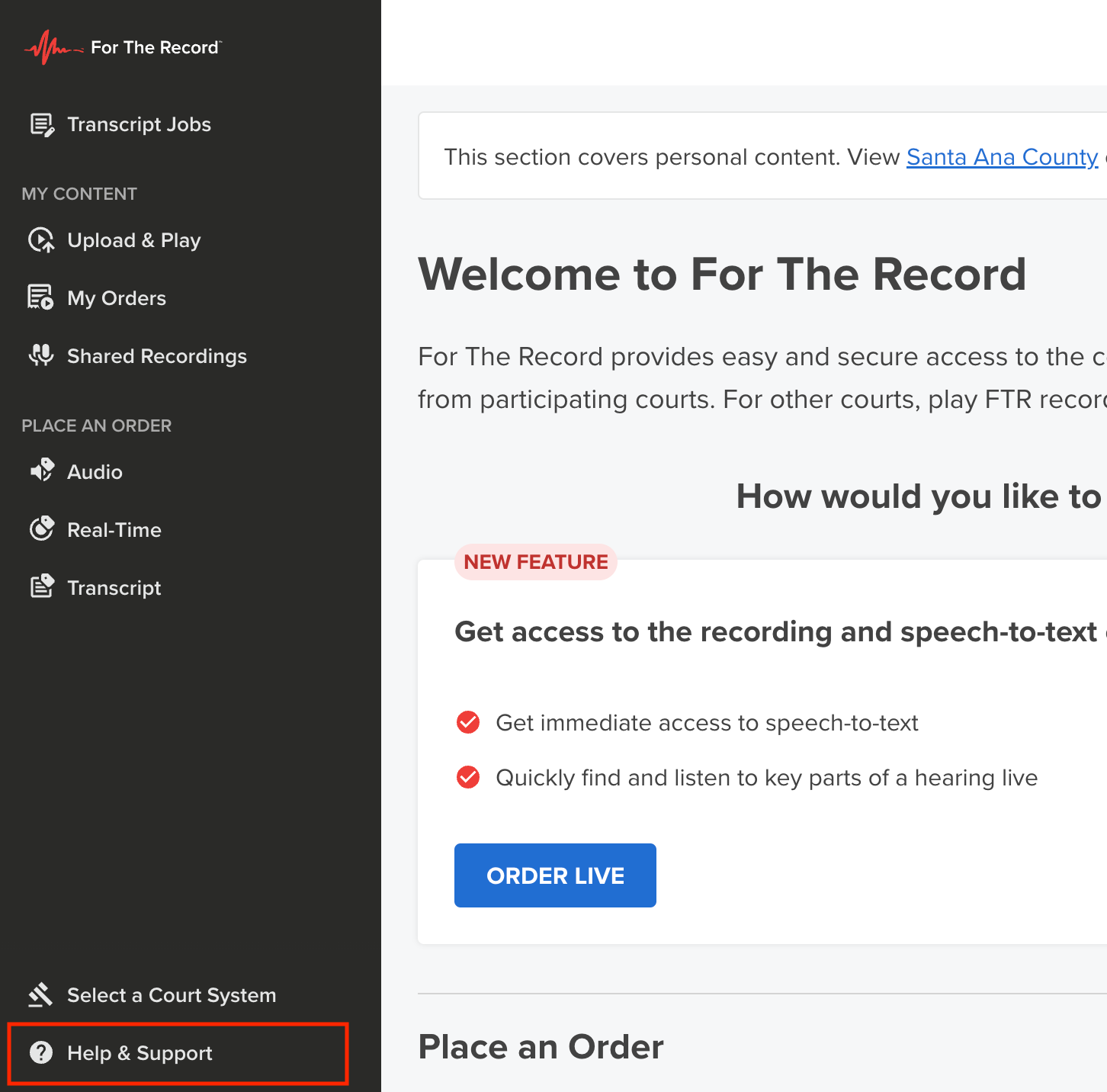Click the My Orders list icon
Image resolution: width=1107 pixels, height=1092 pixels.
pyautogui.click(x=41, y=297)
